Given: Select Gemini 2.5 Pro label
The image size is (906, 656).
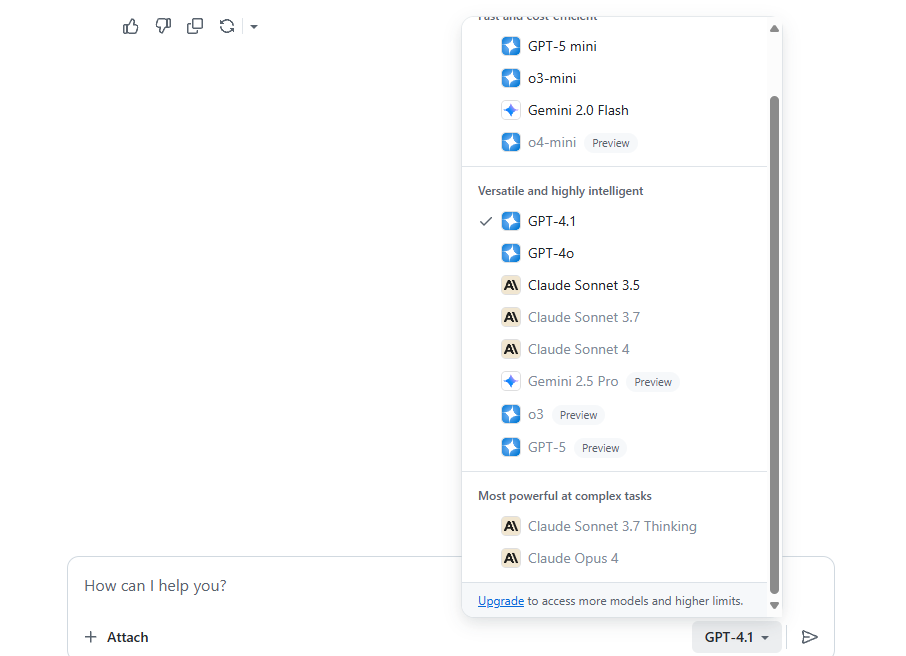Looking at the screenshot, I should [573, 381].
